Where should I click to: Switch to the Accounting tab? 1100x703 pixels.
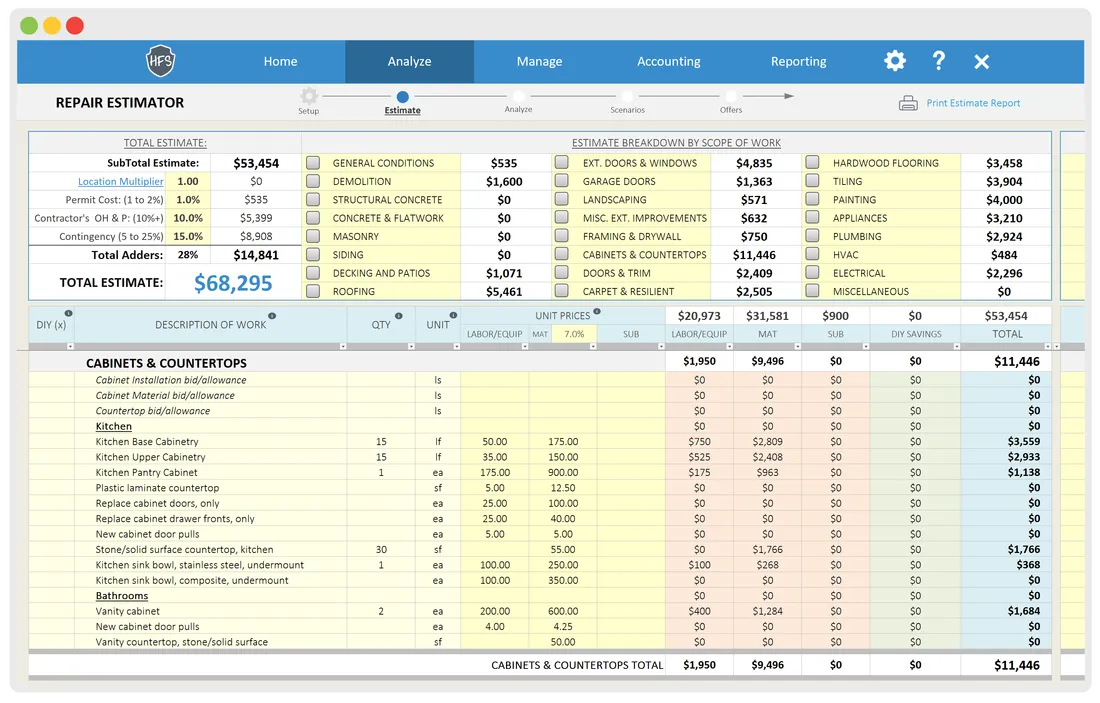coord(669,62)
